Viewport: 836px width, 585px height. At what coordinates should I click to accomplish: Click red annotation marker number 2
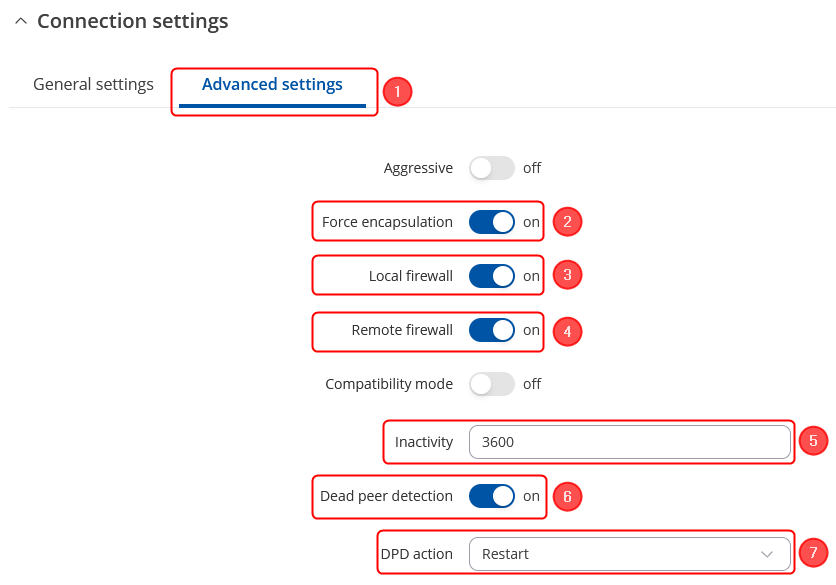pos(567,222)
